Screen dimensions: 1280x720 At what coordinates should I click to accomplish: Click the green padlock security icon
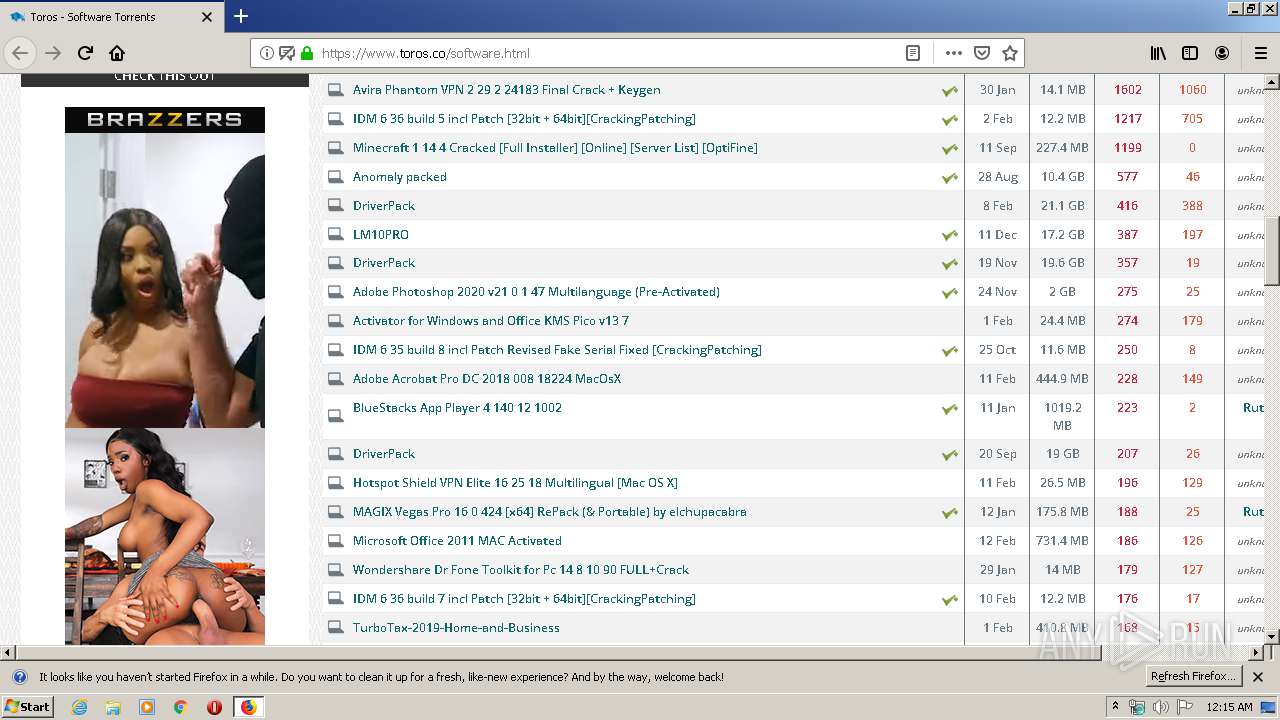(306, 53)
